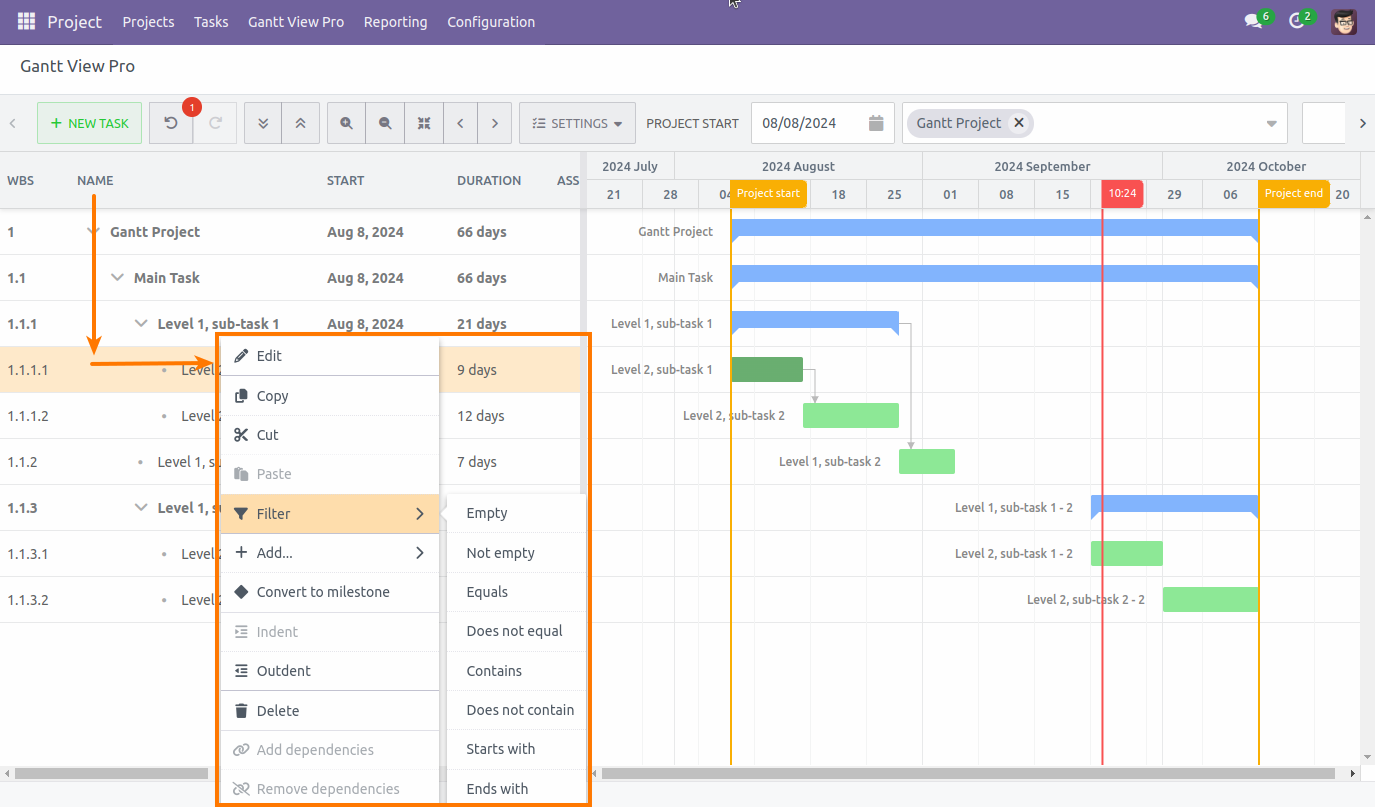This screenshot has height=807, width=1375.
Task: Open the Reporting menu
Action: (395, 21)
